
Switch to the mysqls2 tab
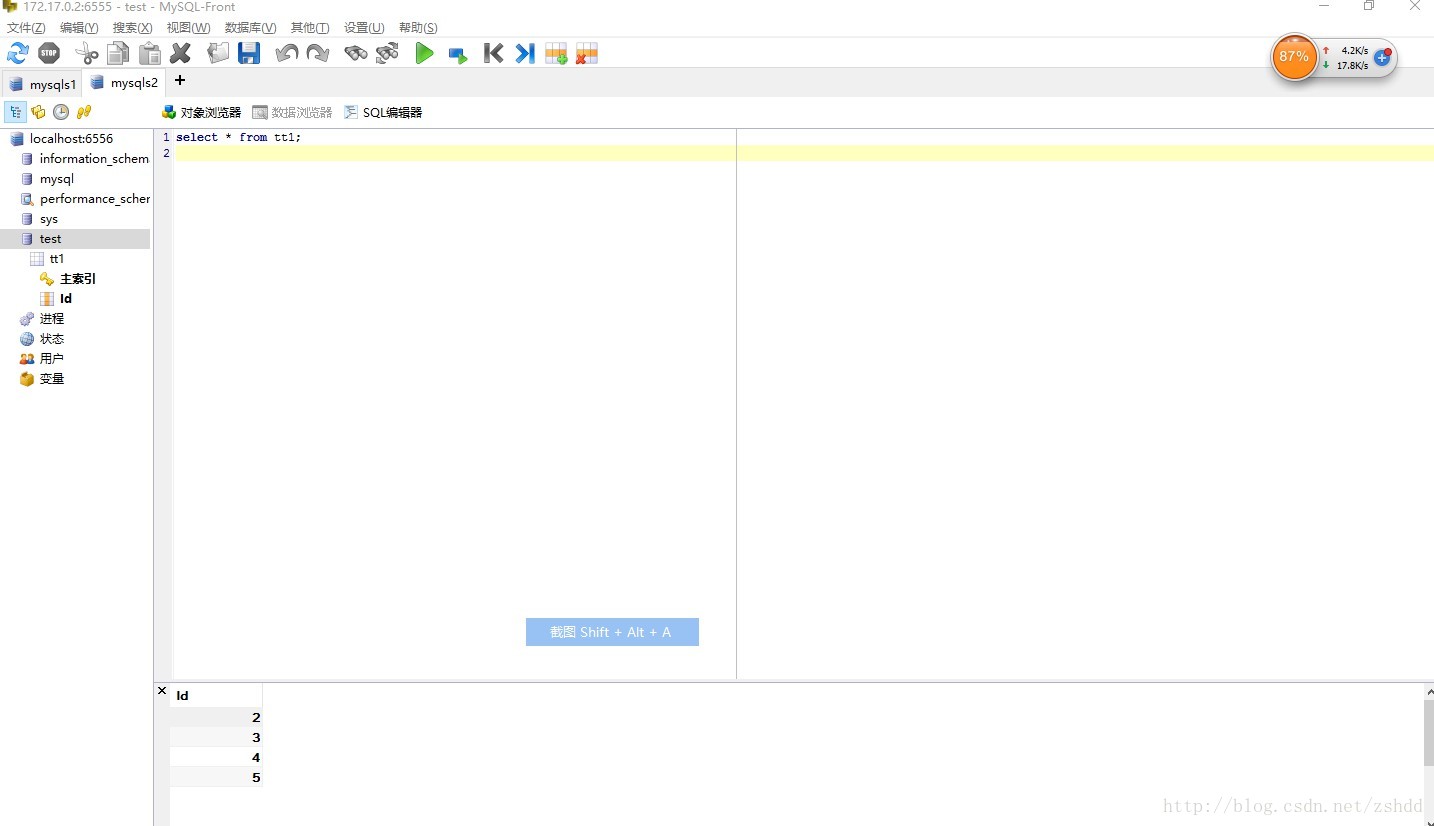124,83
